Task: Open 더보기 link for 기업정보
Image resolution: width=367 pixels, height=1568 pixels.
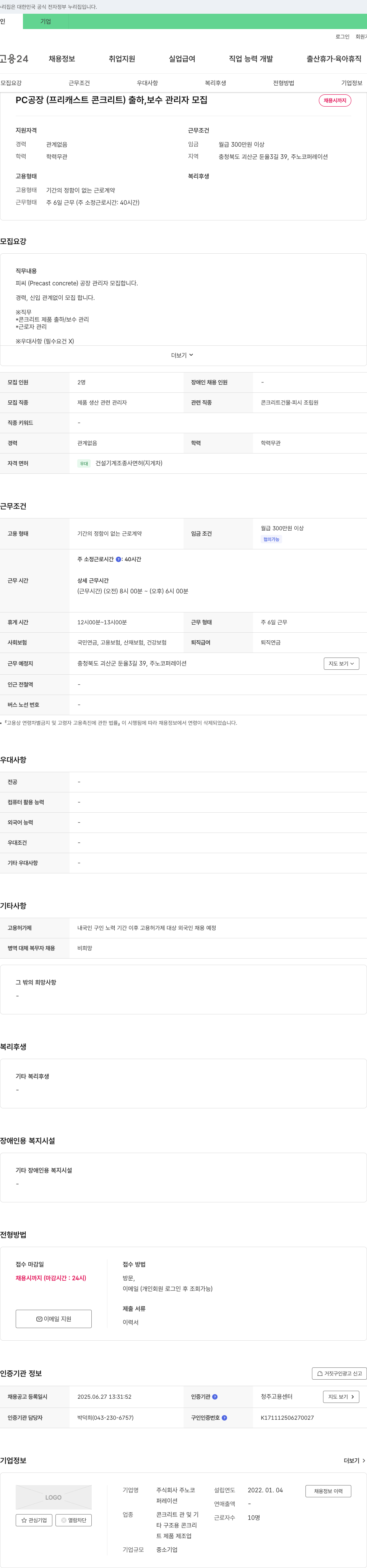Action: point(354,1460)
